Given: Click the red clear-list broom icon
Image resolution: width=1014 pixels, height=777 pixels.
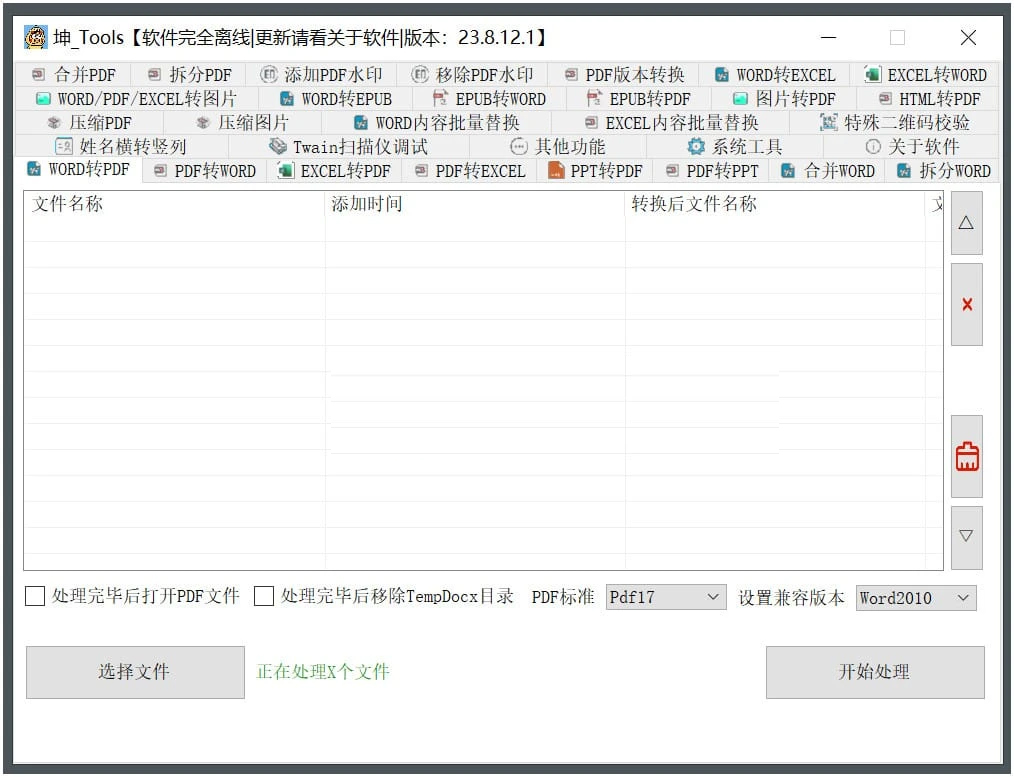Looking at the screenshot, I should pos(966,457).
